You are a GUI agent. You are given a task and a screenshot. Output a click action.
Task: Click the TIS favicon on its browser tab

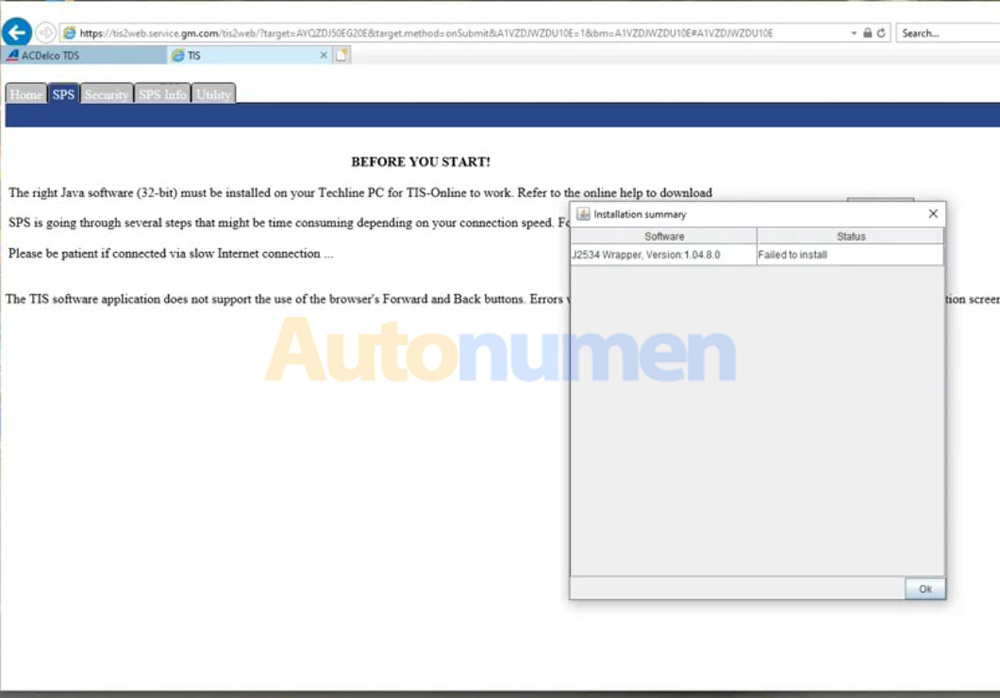[178, 55]
